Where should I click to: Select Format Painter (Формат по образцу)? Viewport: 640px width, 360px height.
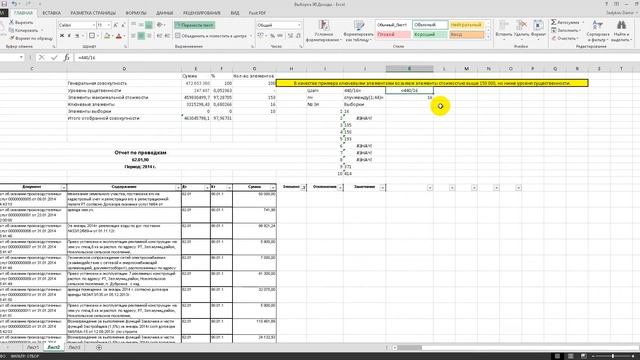31,38
